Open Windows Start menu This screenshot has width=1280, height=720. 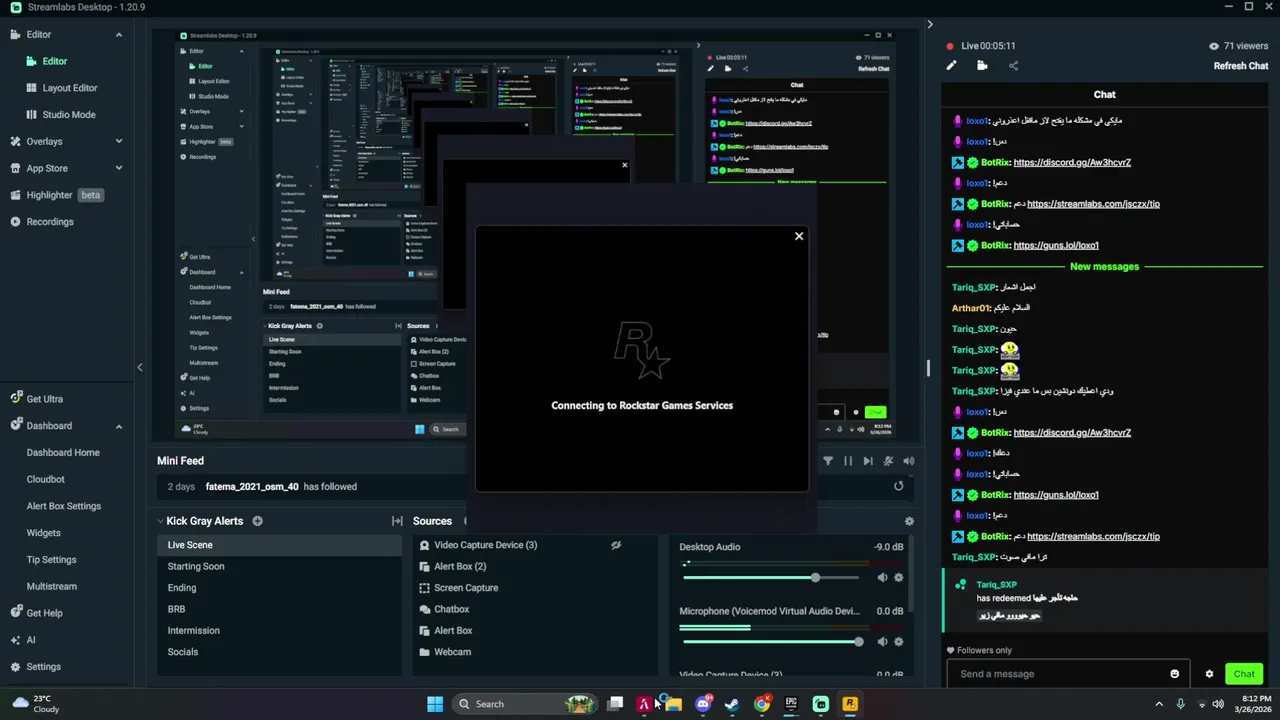(435, 704)
